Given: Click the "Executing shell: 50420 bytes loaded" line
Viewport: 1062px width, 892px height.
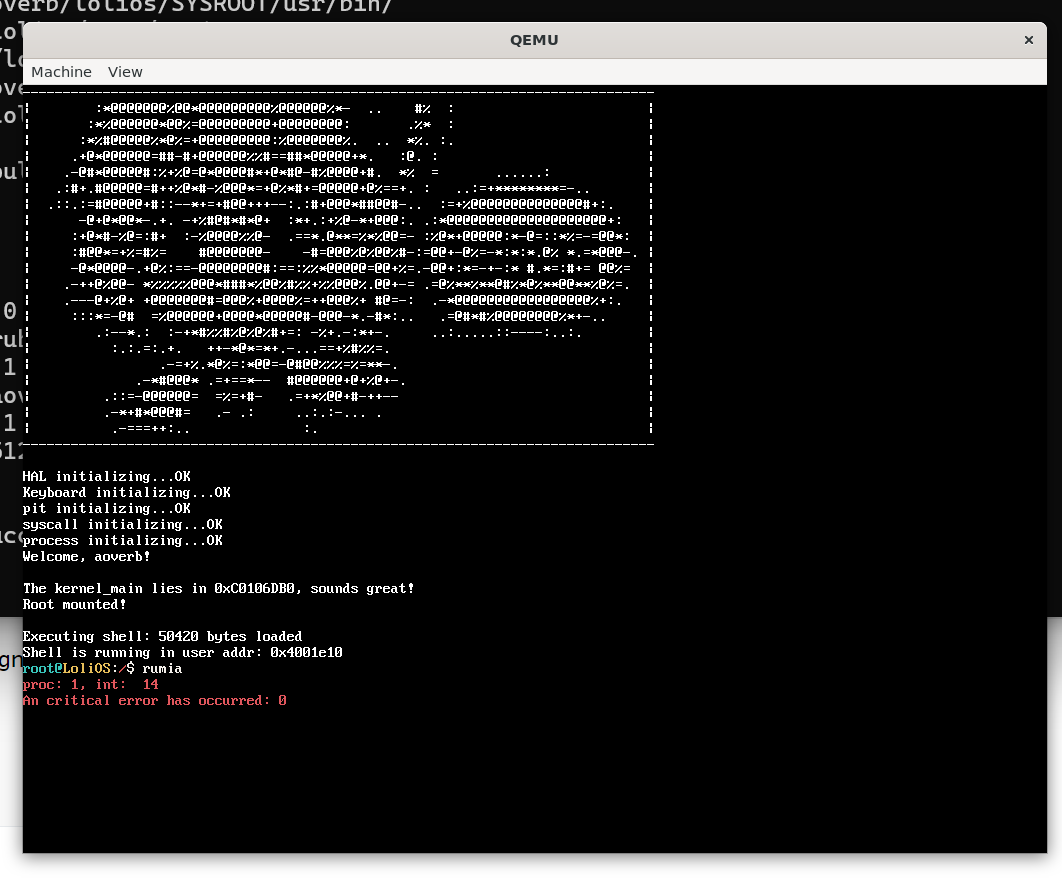Looking at the screenshot, I should point(162,637).
